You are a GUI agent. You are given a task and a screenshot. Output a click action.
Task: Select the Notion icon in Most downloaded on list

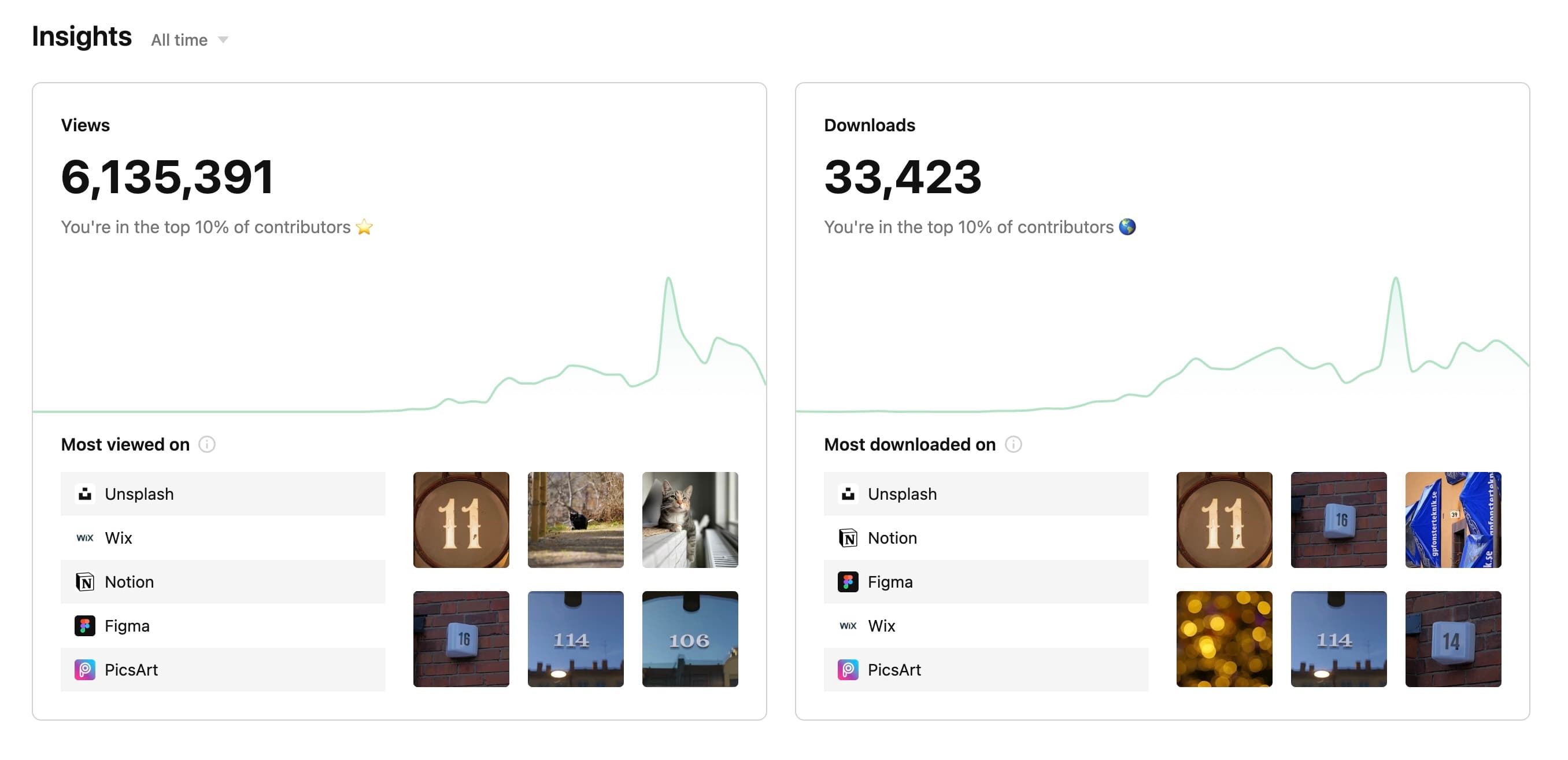[x=849, y=538]
